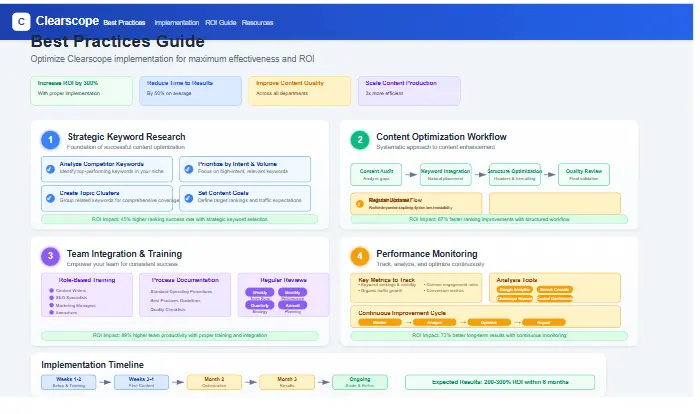
Task: Click the Weekly review pill
Action: point(260,293)
